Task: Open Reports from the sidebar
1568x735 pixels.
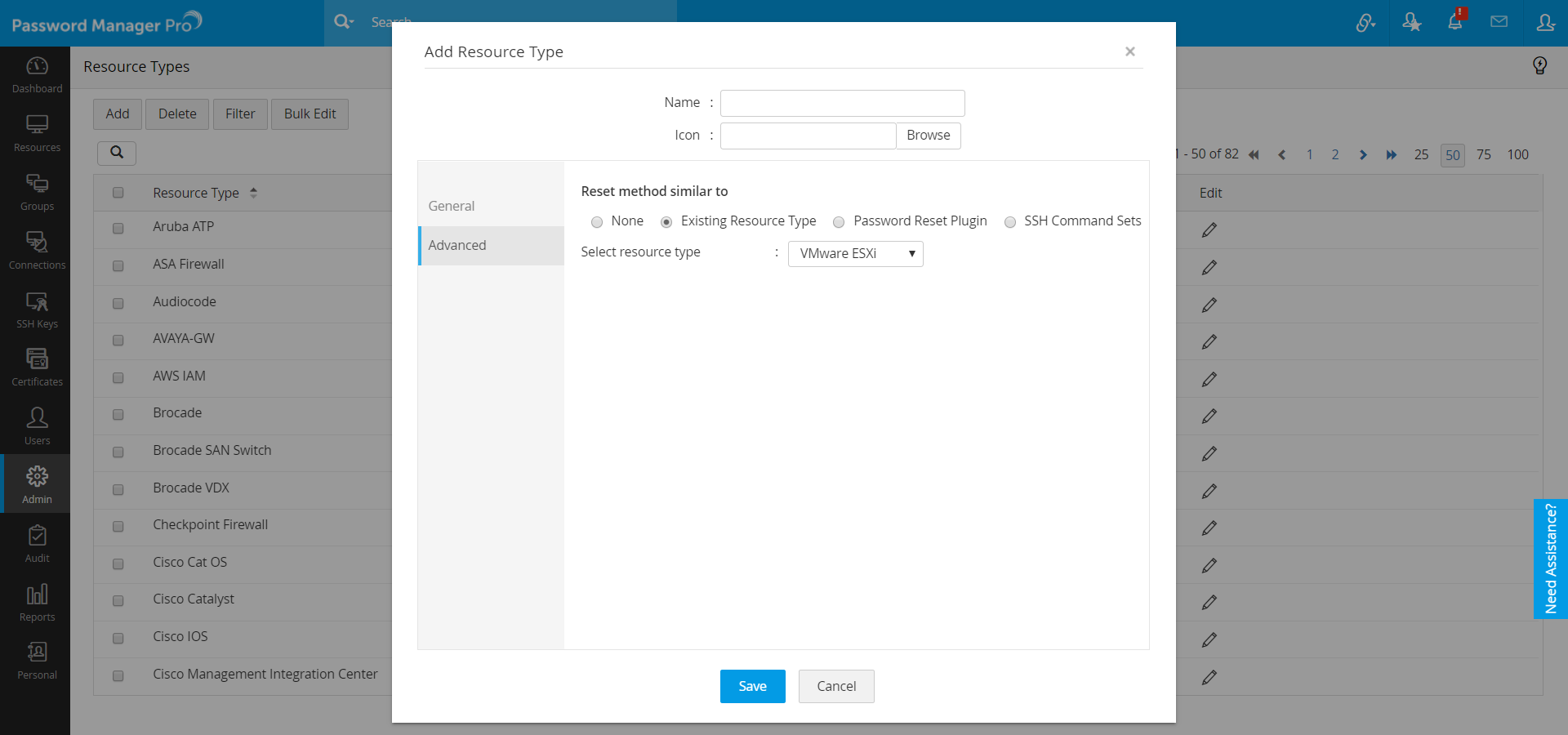Action: [37, 603]
